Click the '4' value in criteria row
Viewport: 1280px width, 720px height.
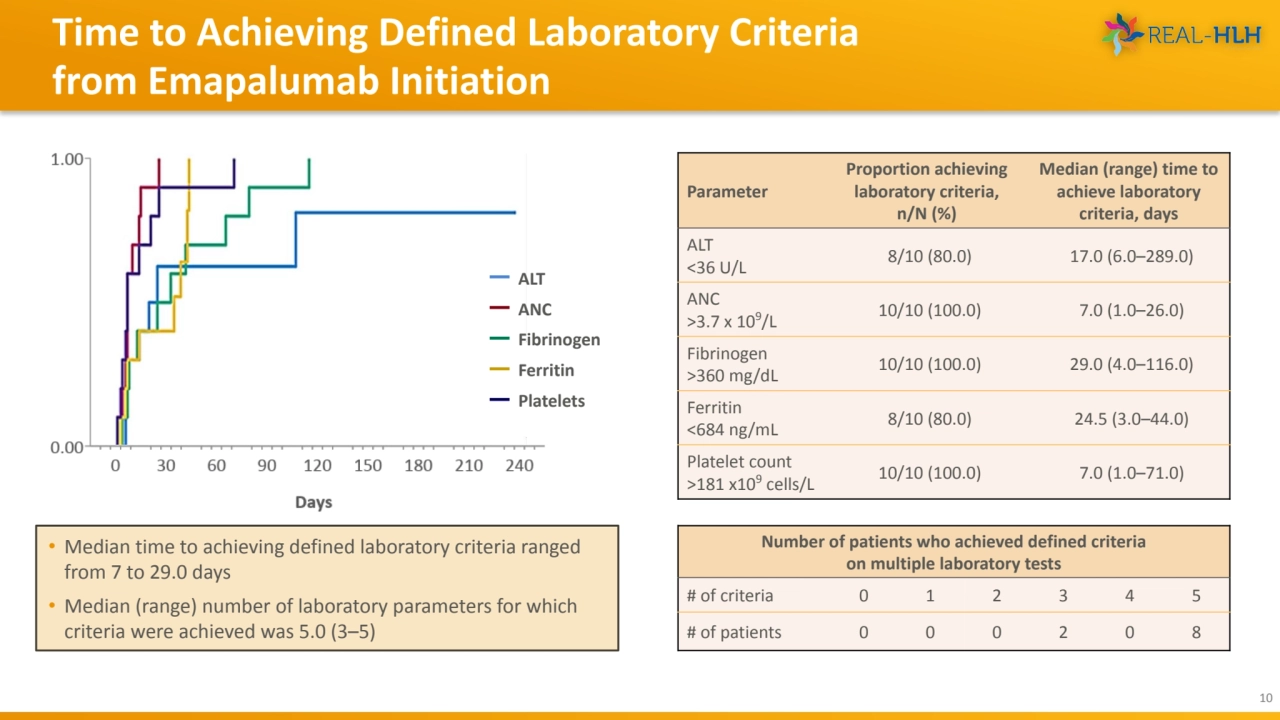coord(1129,595)
